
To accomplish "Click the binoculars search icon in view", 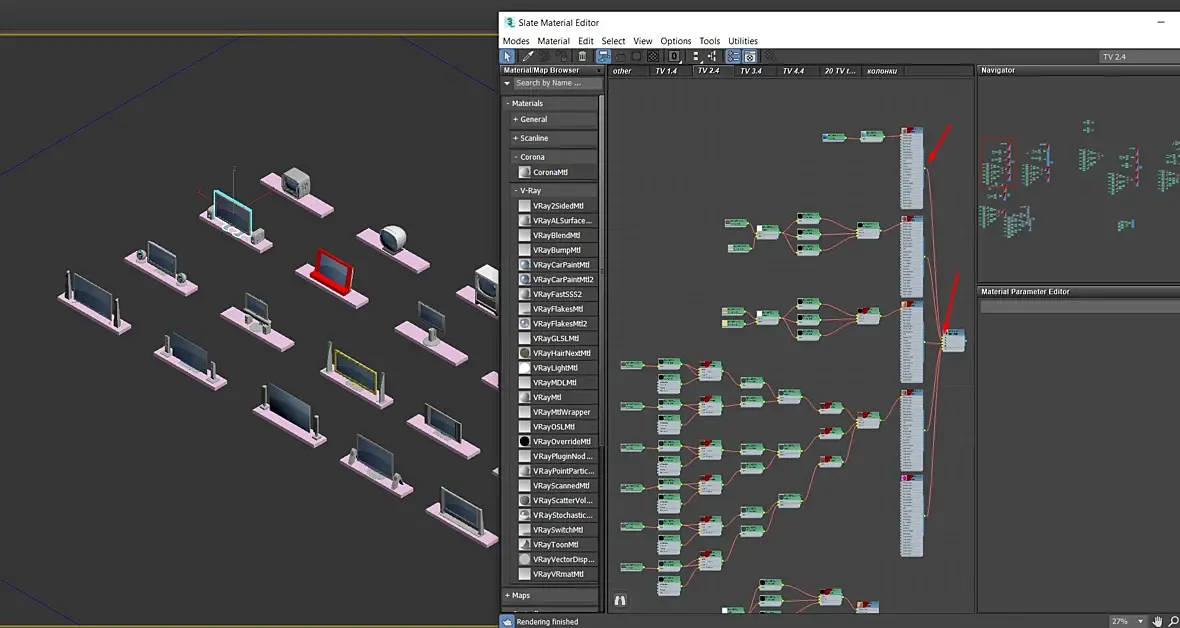I will coord(620,600).
